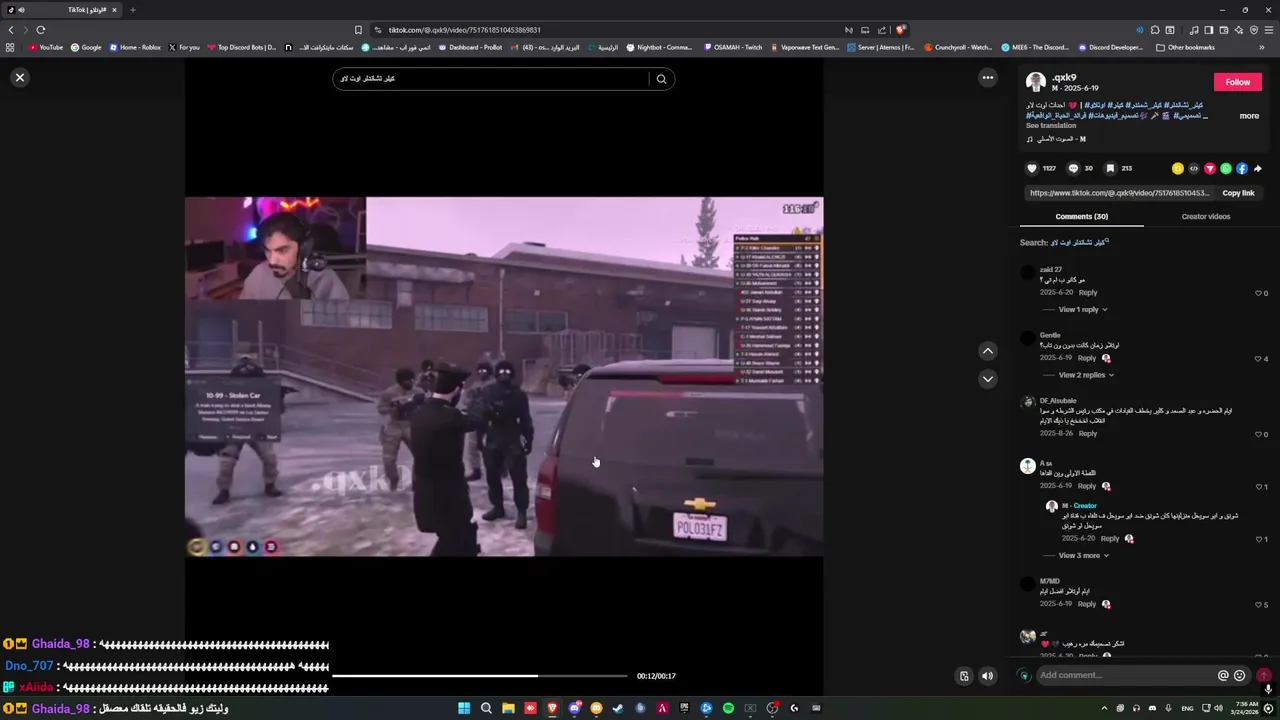Open more share options arrow
1280x720 pixels.
[1258, 169]
